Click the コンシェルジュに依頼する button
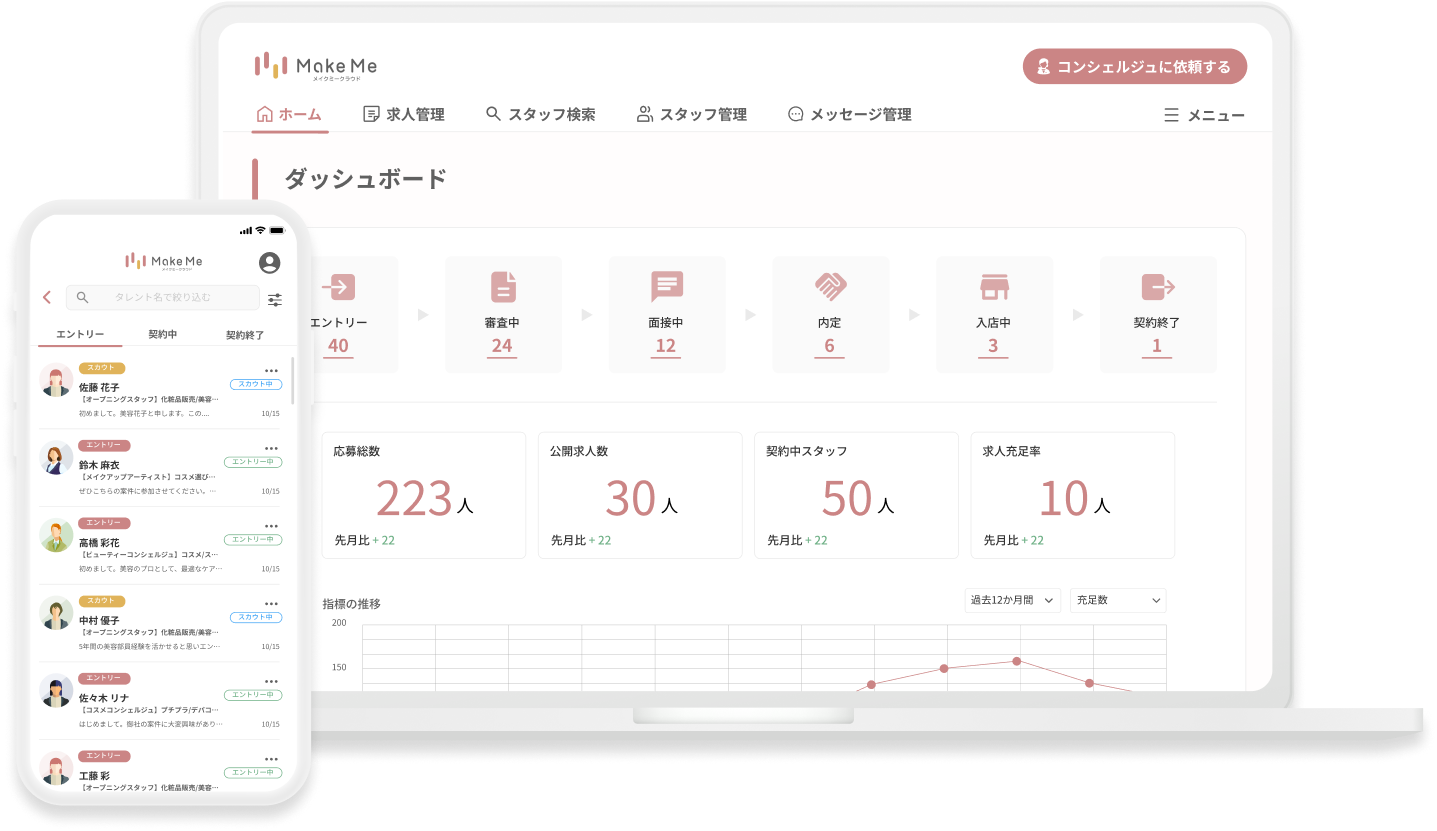1437x831 pixels. (x=1135, y=67)
